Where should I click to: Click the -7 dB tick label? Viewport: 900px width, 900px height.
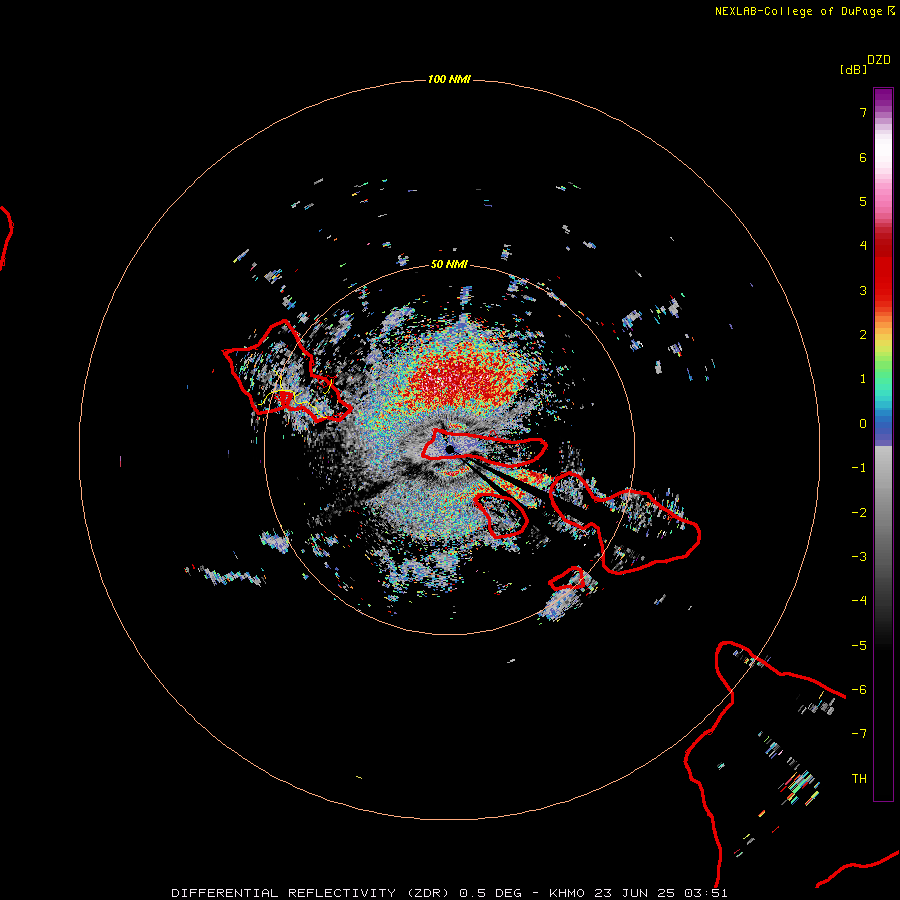click(x=859, y=734)
